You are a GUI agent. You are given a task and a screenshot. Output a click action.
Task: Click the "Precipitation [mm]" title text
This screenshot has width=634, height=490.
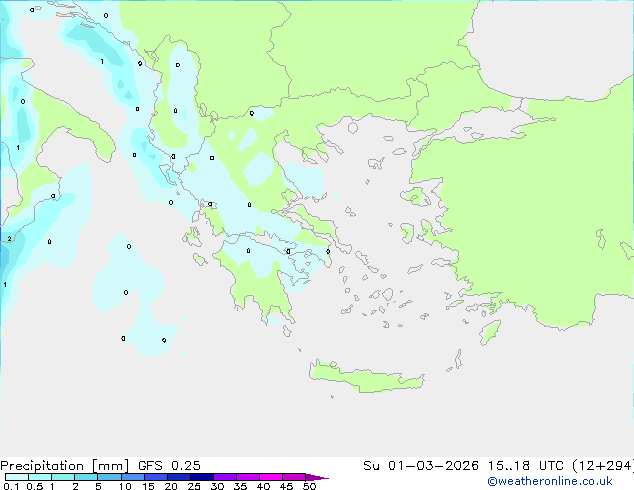tap(65, 466)
